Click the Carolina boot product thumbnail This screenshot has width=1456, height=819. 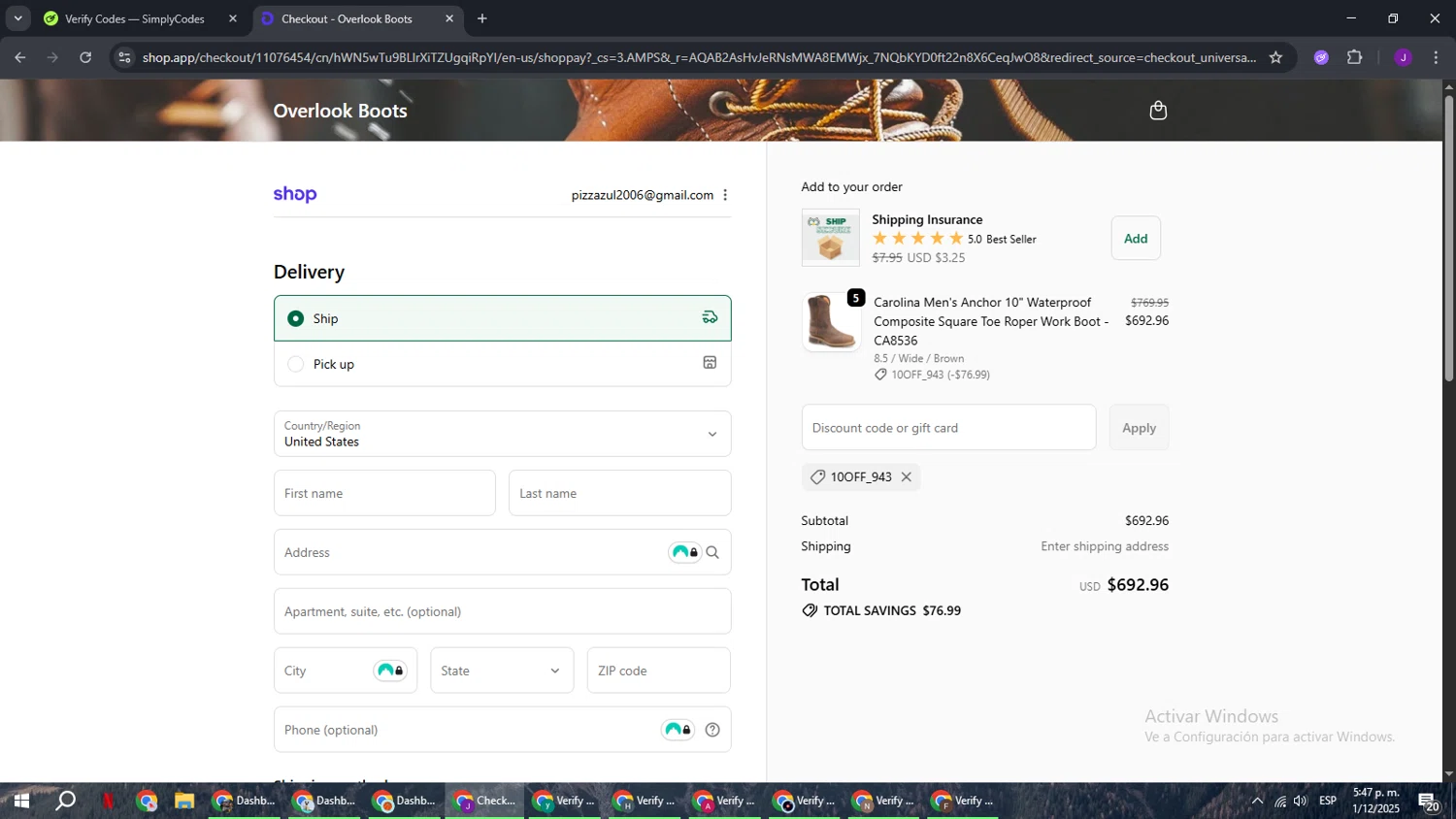point(832,322)
